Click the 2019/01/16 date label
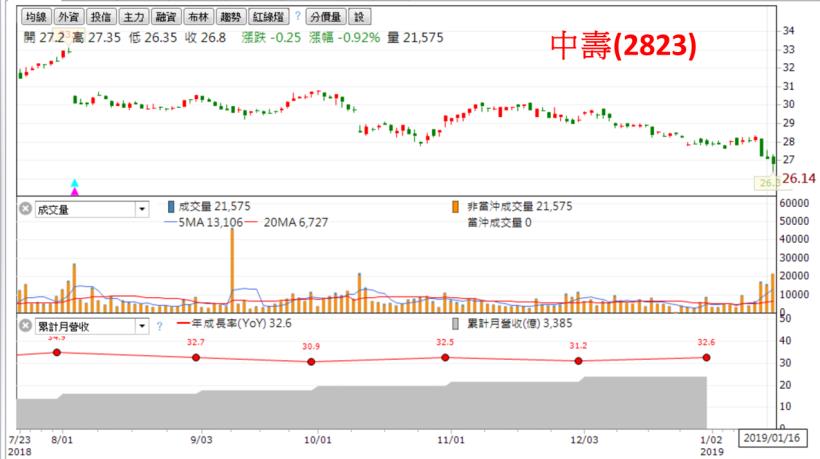The width and height of the screenshot is (820, 459). (772, 438)
